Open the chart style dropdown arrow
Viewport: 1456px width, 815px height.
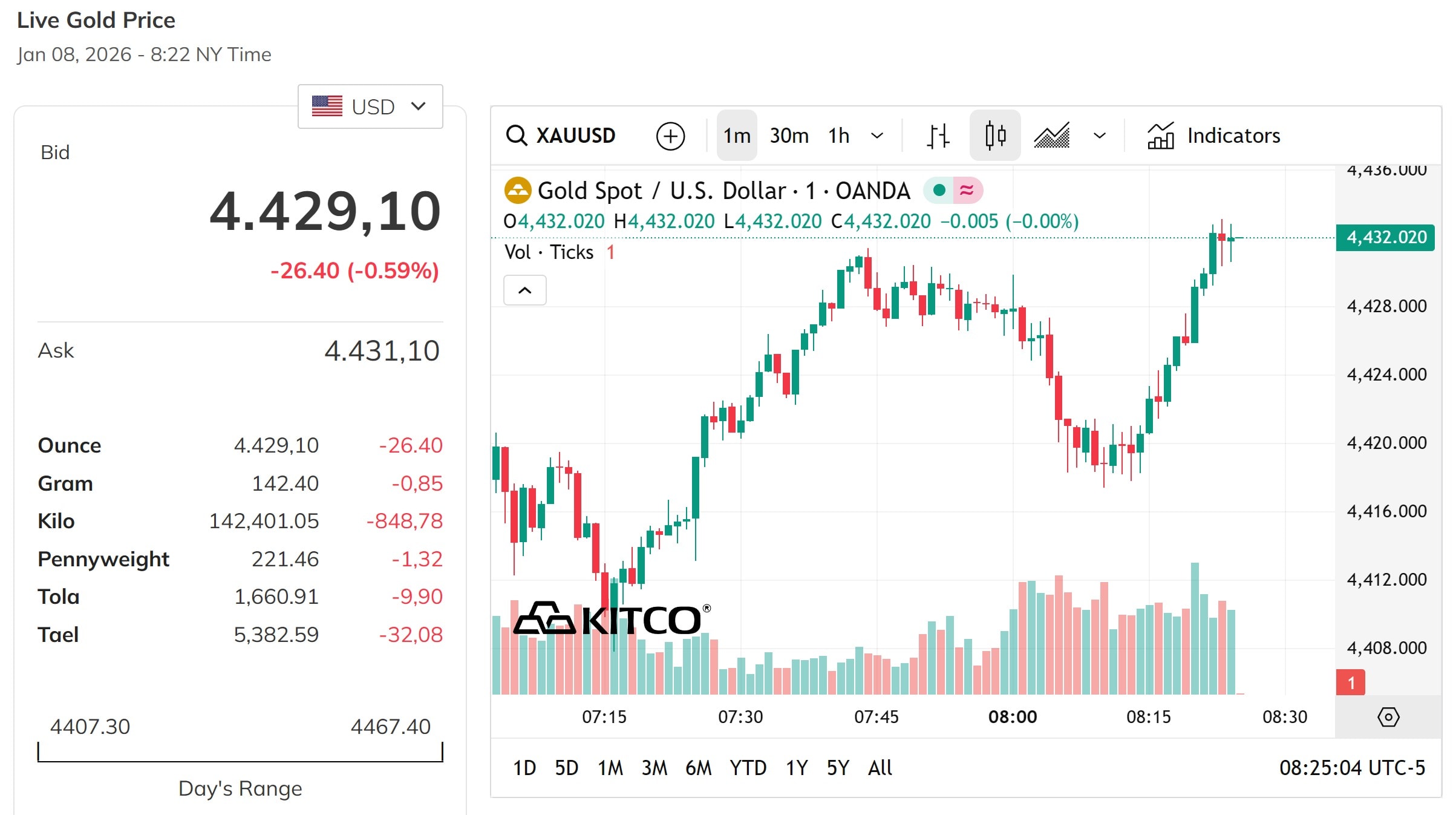(1098, 136)
